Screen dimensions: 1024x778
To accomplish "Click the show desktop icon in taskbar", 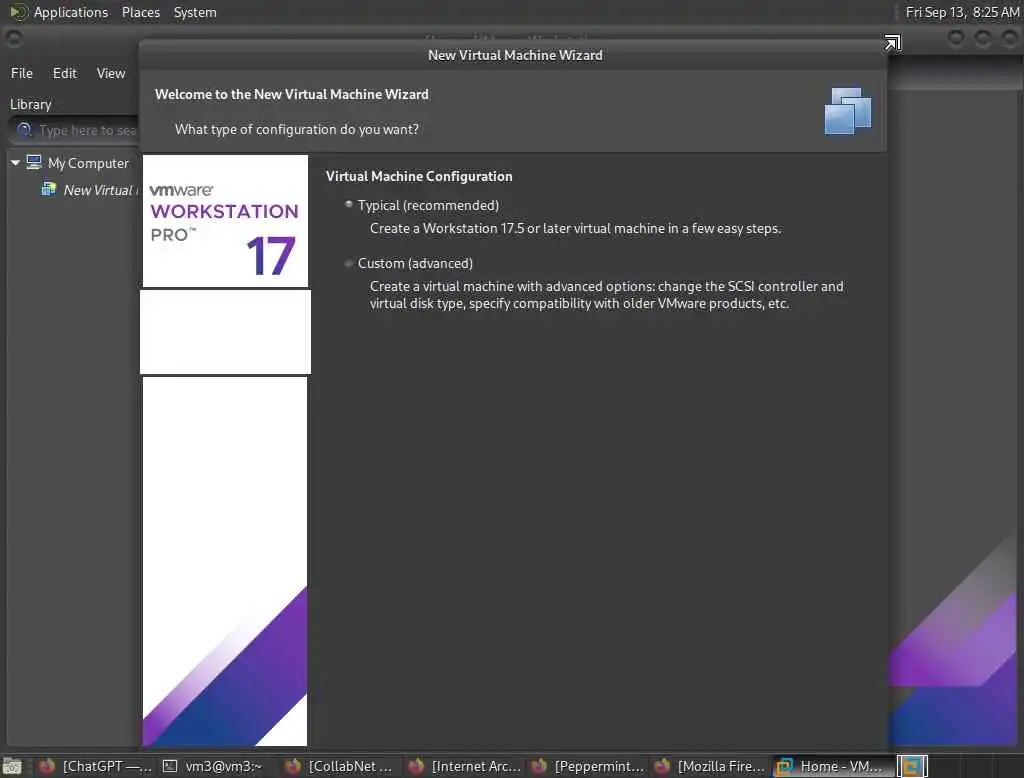I will (12, 766).
